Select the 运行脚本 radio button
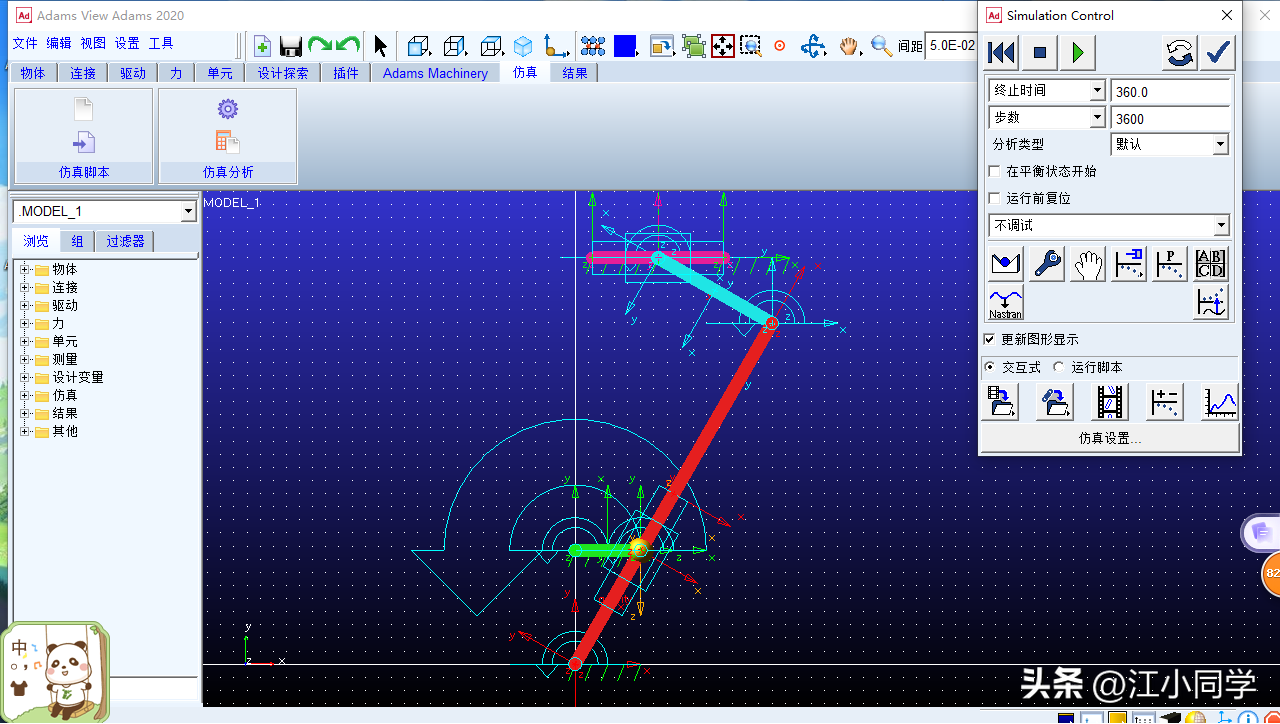This screenshot has height=724, width=1280. tap(1059, 367)
